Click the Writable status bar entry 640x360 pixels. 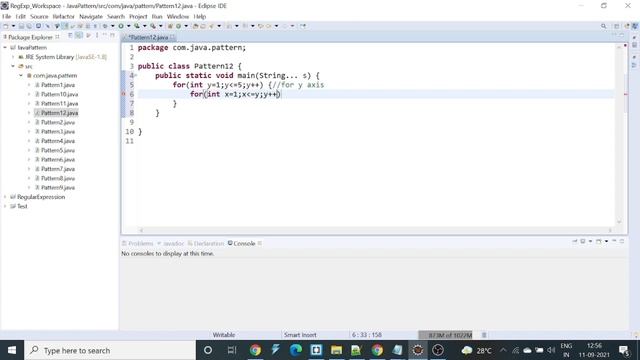[224, 335]
